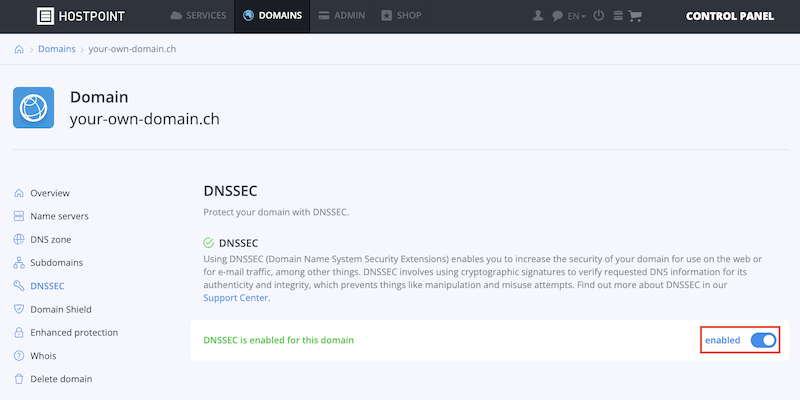Open the Domains menu
Image resolution: width=800 pixels, height=400 pixels.
click(x=272, y=16)
